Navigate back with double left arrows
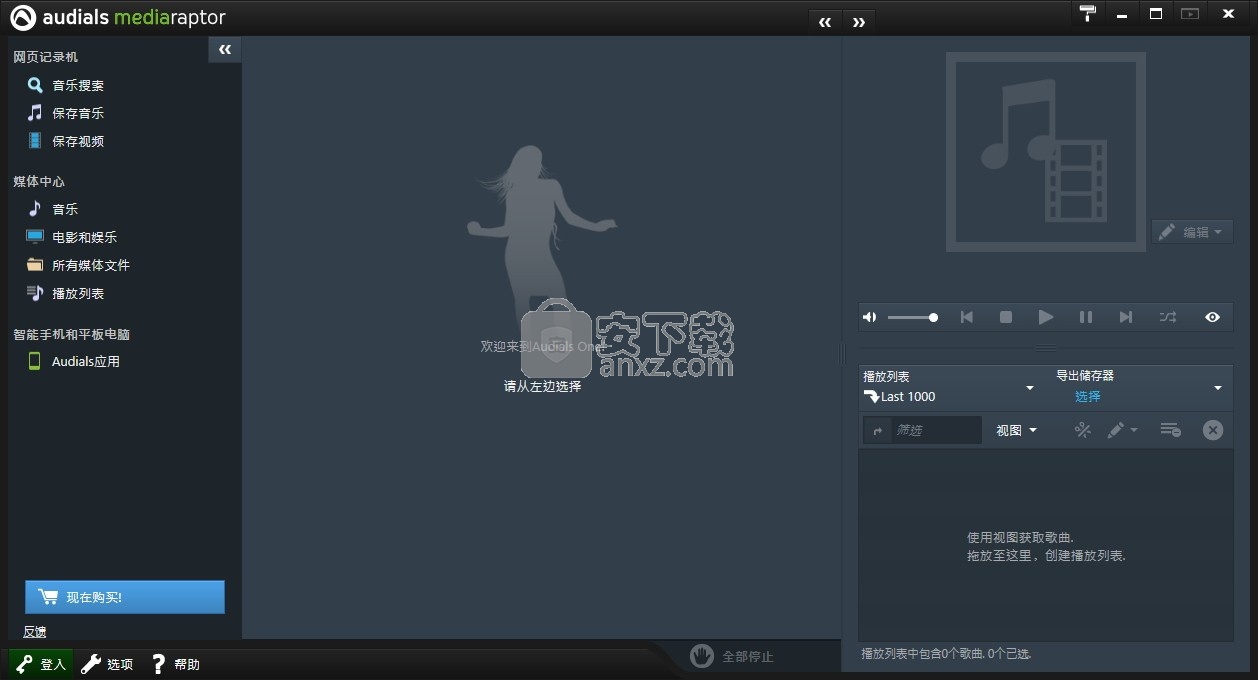 click(825, 22)
